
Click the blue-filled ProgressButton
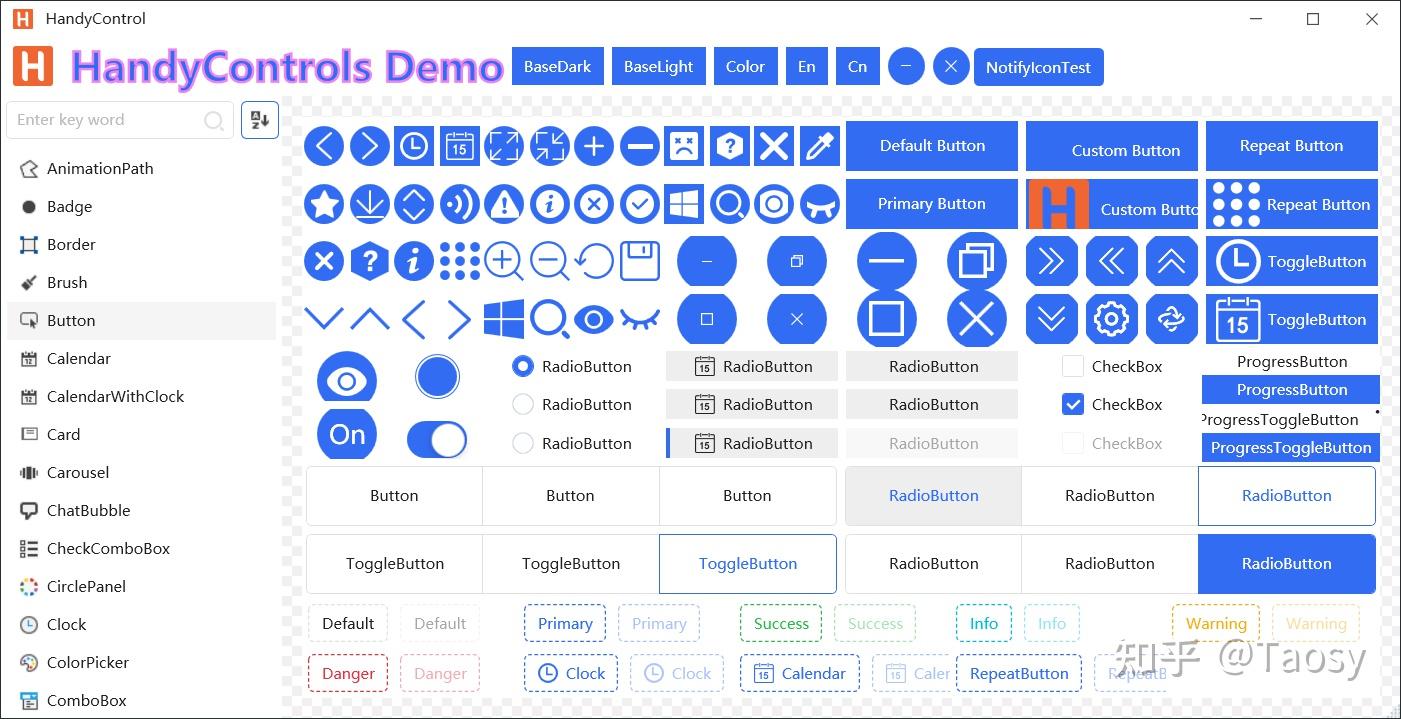point(1291,390)
